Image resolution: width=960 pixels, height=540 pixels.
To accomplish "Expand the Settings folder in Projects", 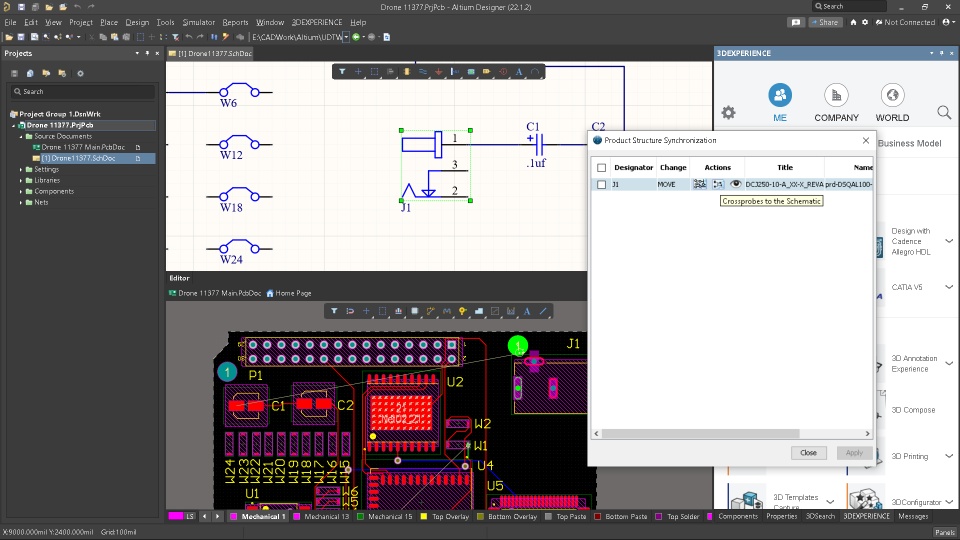I will click(x=21, y=170).
